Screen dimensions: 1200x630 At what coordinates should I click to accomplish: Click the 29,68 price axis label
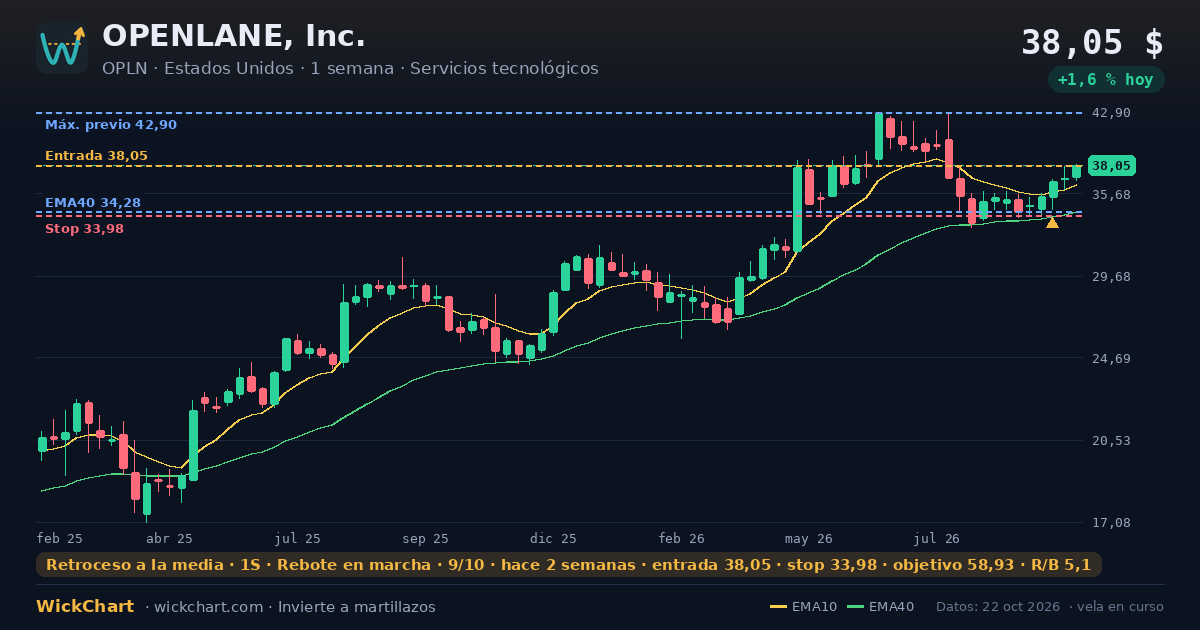pyautogui.click(x=1111, y=277)
